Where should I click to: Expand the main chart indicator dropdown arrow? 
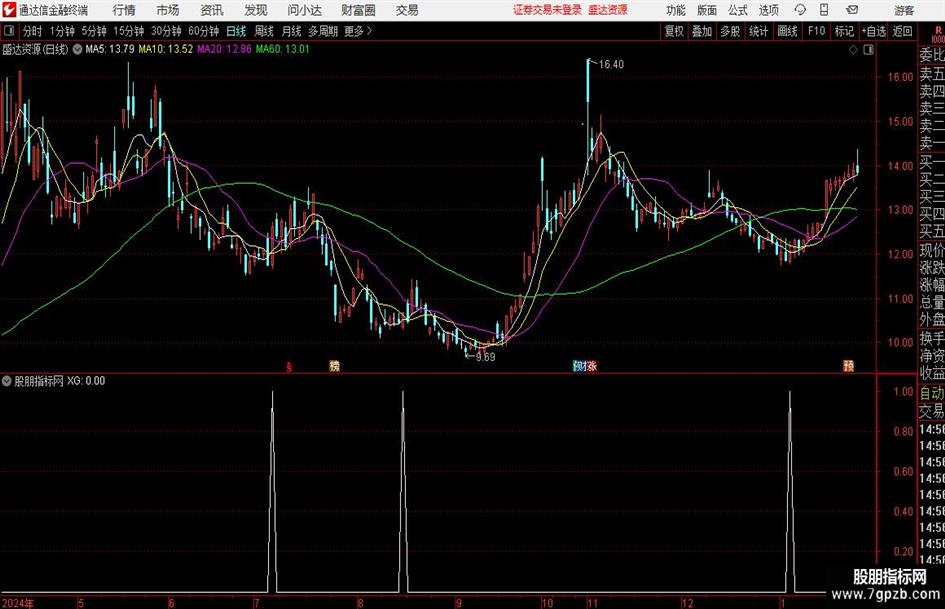(77, 49)
